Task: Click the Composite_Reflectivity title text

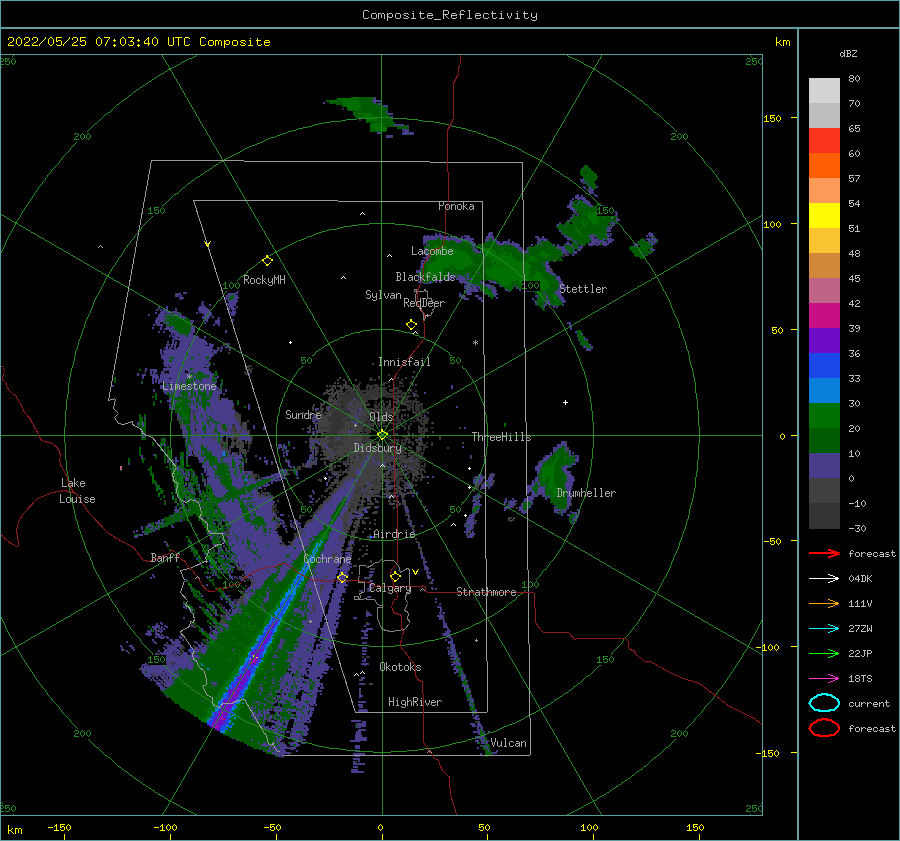Action: (x=449, y=15)
